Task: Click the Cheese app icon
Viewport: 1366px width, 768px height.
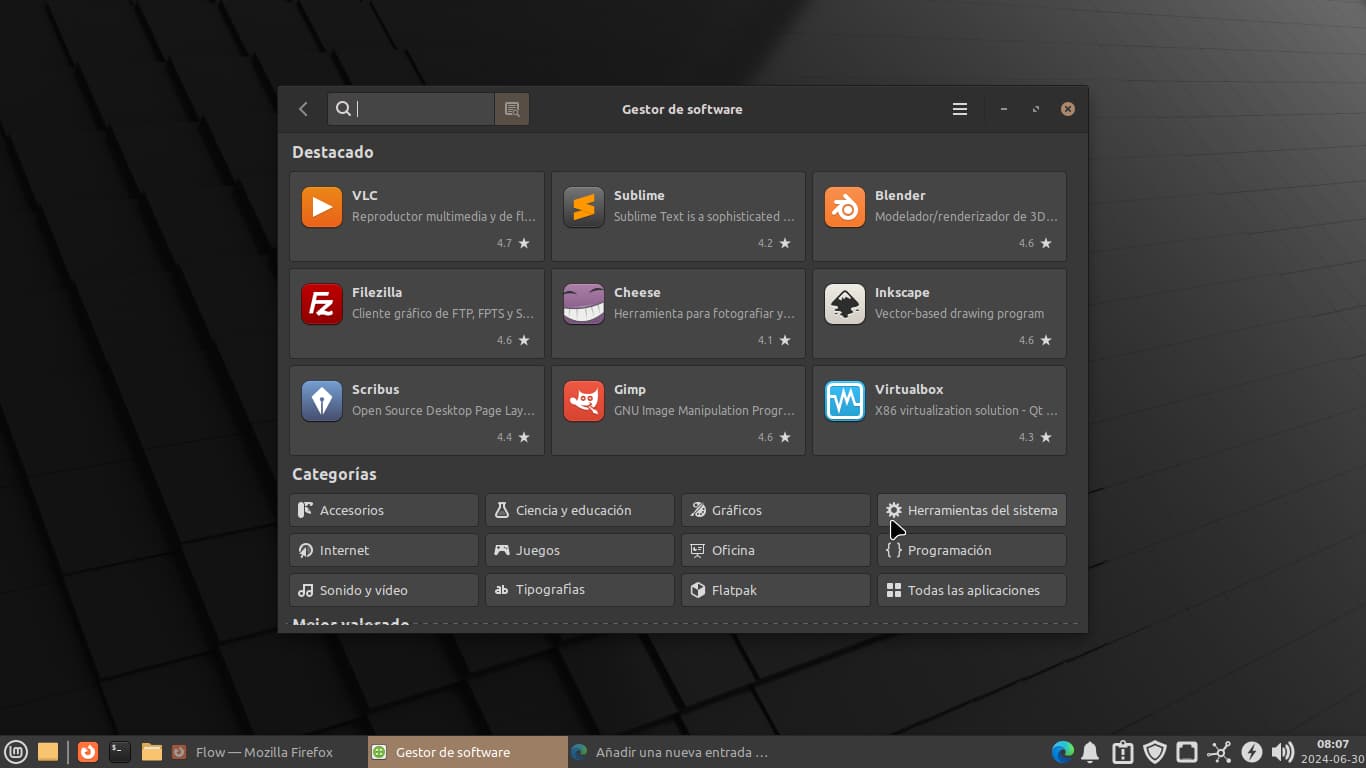Action: pyautogui.click(x=583, y=304)
